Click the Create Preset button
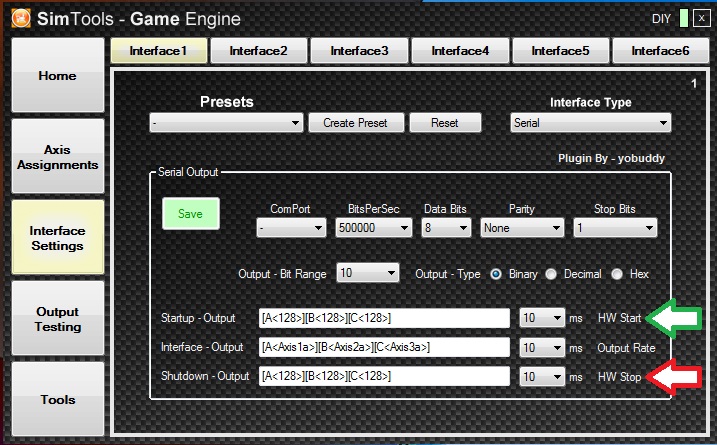Viewport: 717px width, 445px height. [x=356, y=123]
